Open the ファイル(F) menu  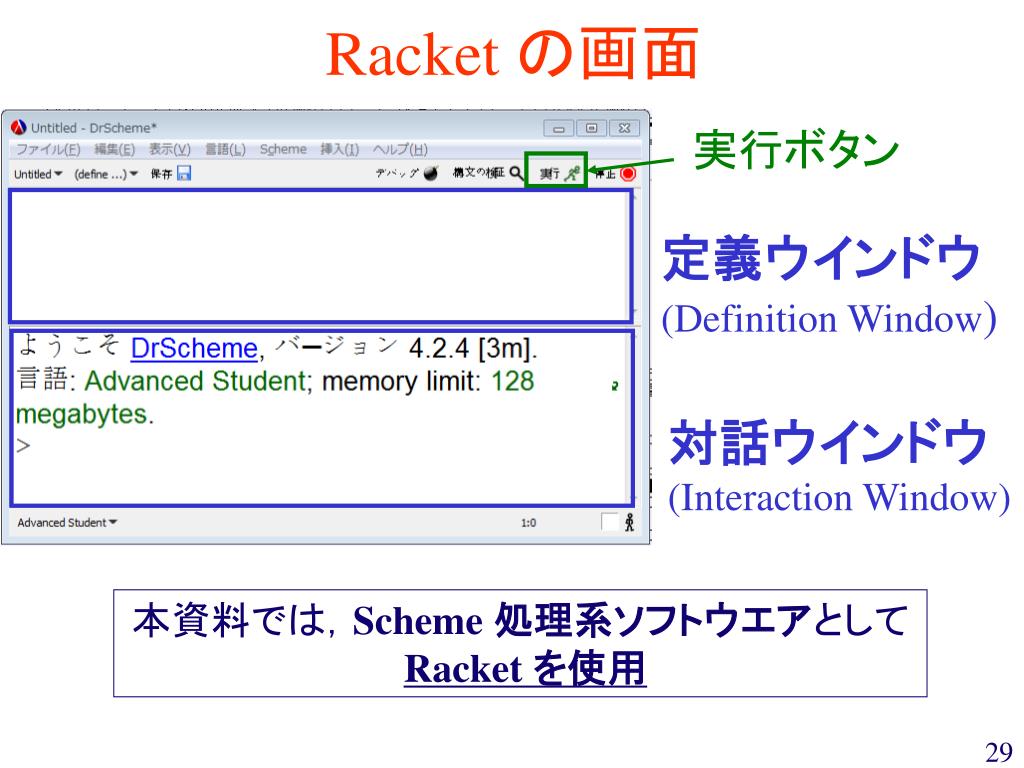48,150
